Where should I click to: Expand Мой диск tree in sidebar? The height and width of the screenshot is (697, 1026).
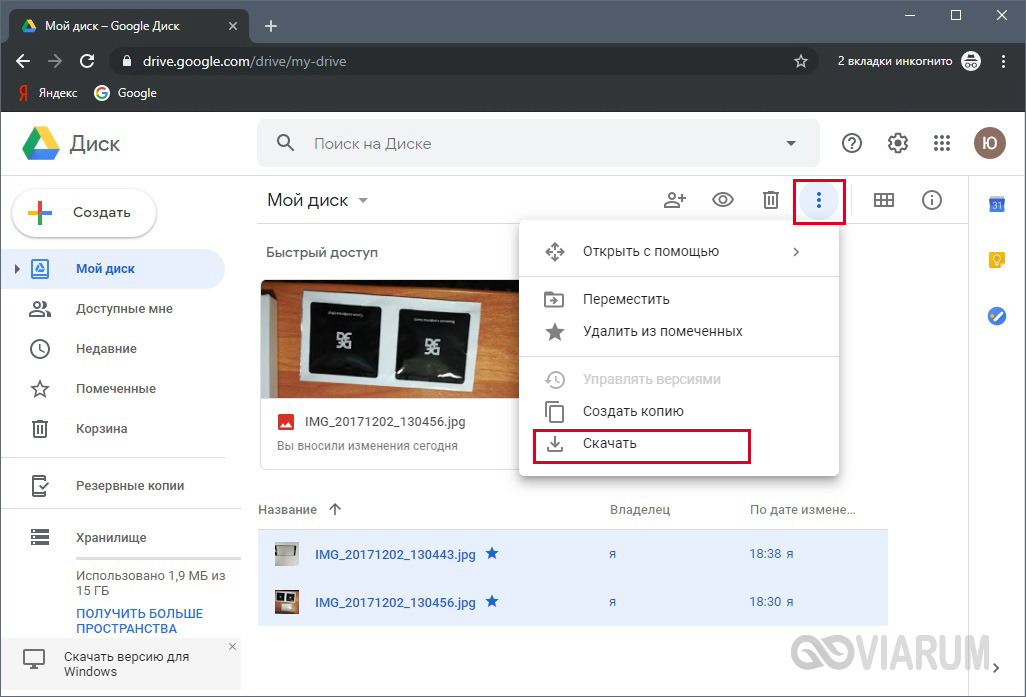click(16, 269)
